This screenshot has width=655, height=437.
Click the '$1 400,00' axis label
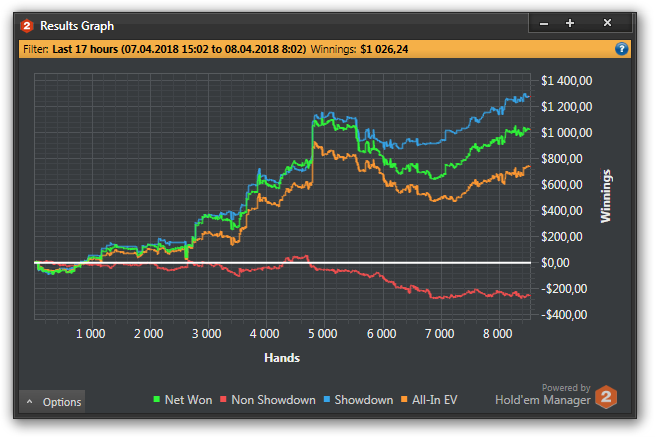pyautogui.click(x=566, y=81)
